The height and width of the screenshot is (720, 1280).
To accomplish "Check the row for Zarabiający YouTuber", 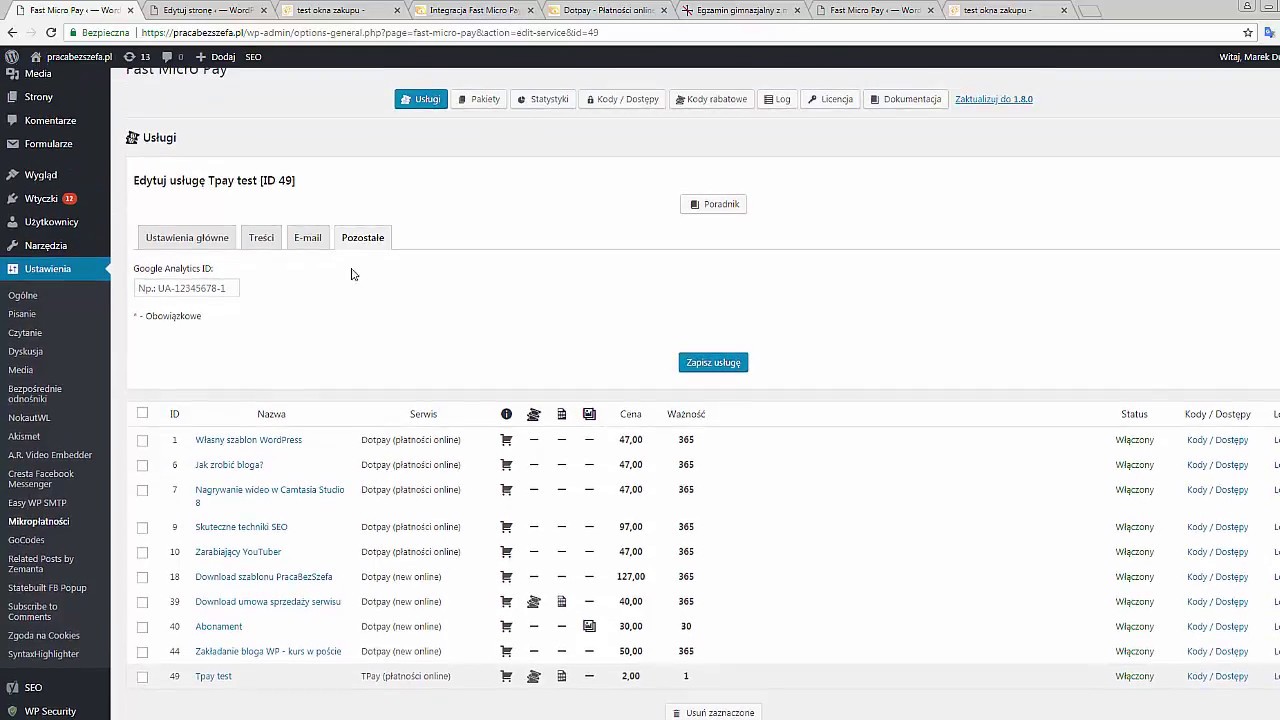I will (x=142, y=552).
